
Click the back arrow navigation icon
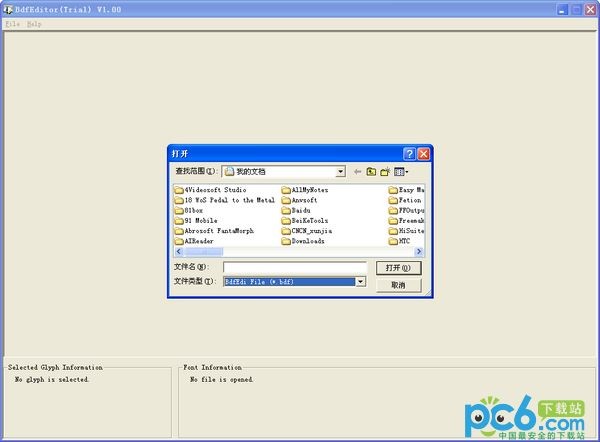(x=357, y=172)
